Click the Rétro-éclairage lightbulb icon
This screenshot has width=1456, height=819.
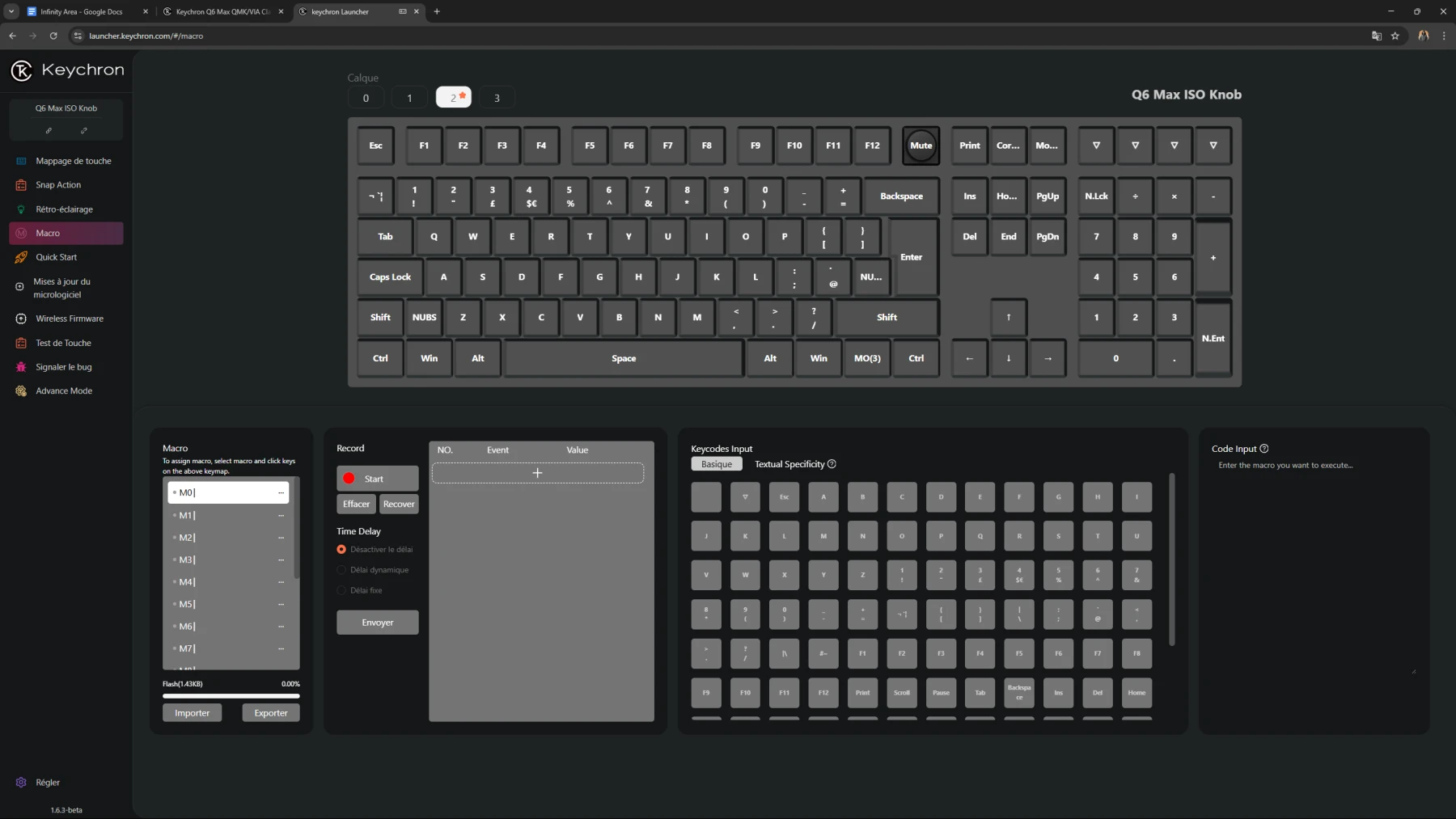21,209
